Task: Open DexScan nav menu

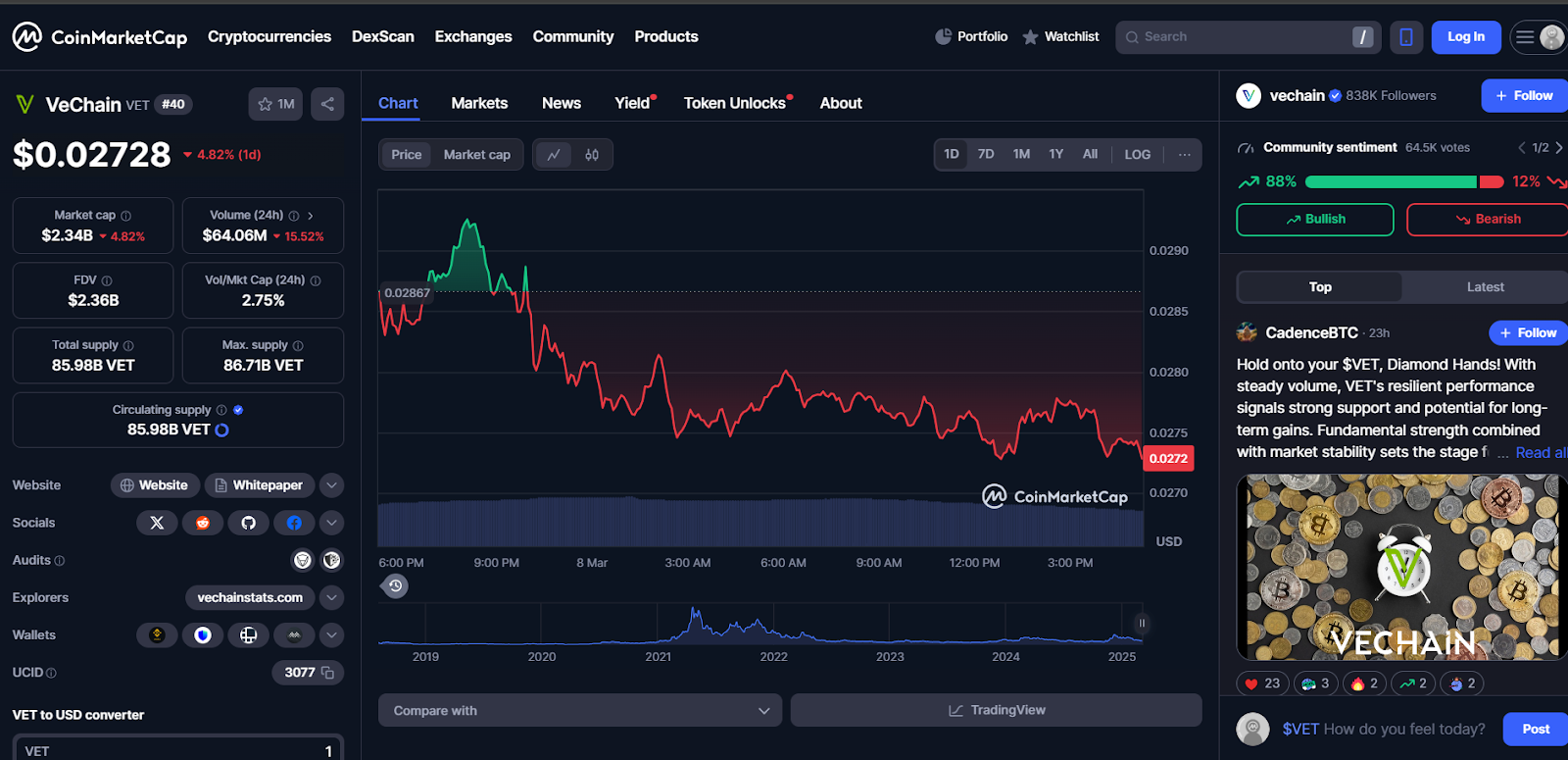Action: click(x=383, y=36)
